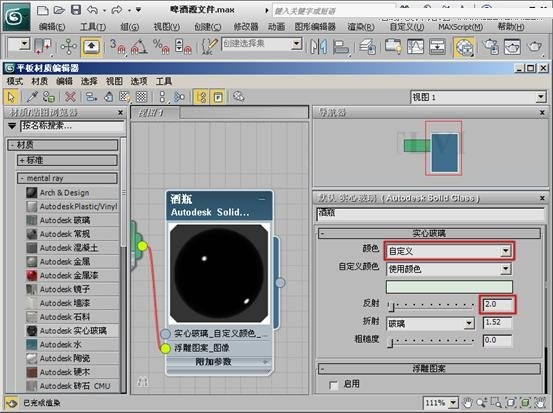Click the zoom region tool icon

496,402
